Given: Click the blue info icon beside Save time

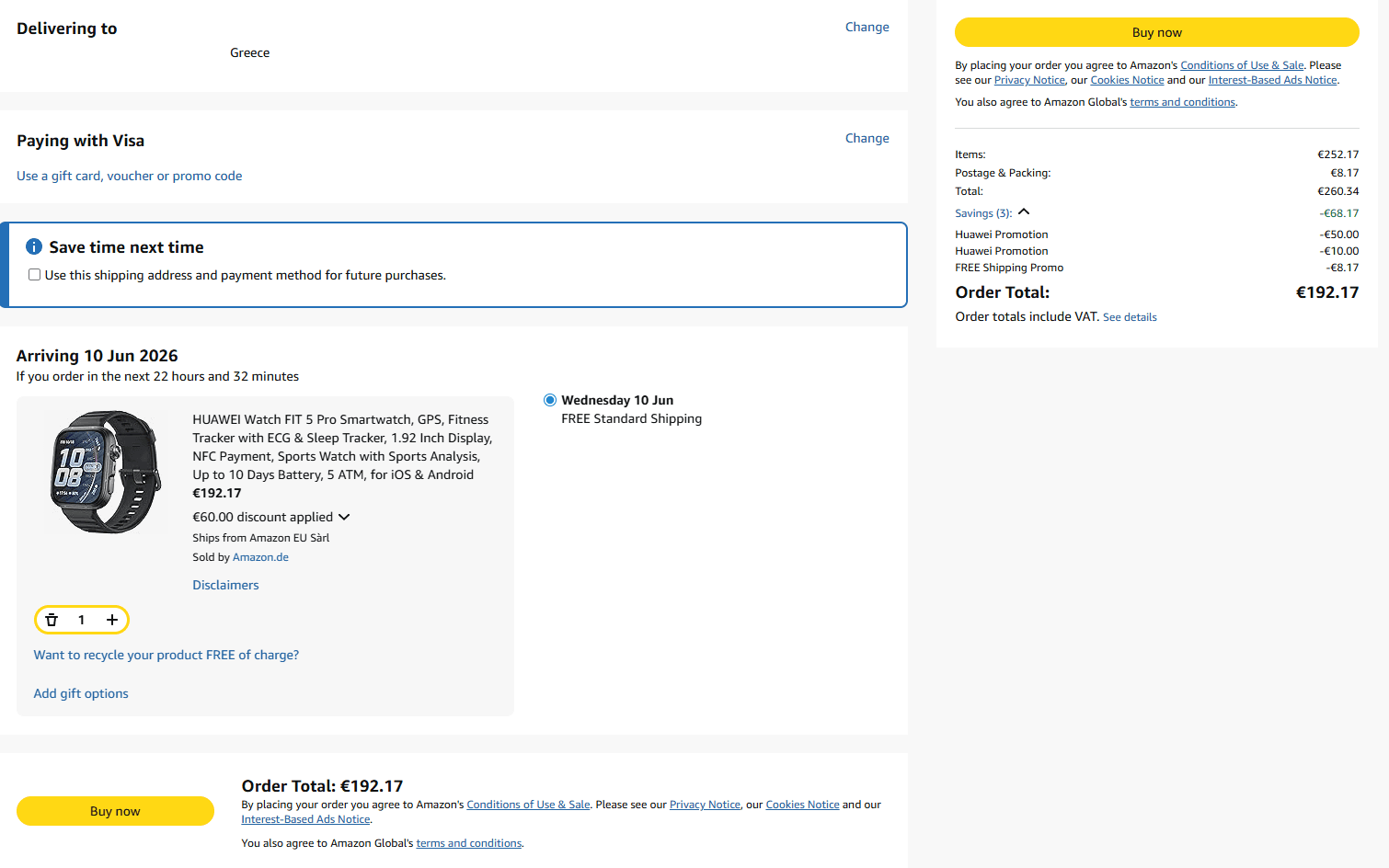Looking at the screenshot, I should [x=34, y=246].
